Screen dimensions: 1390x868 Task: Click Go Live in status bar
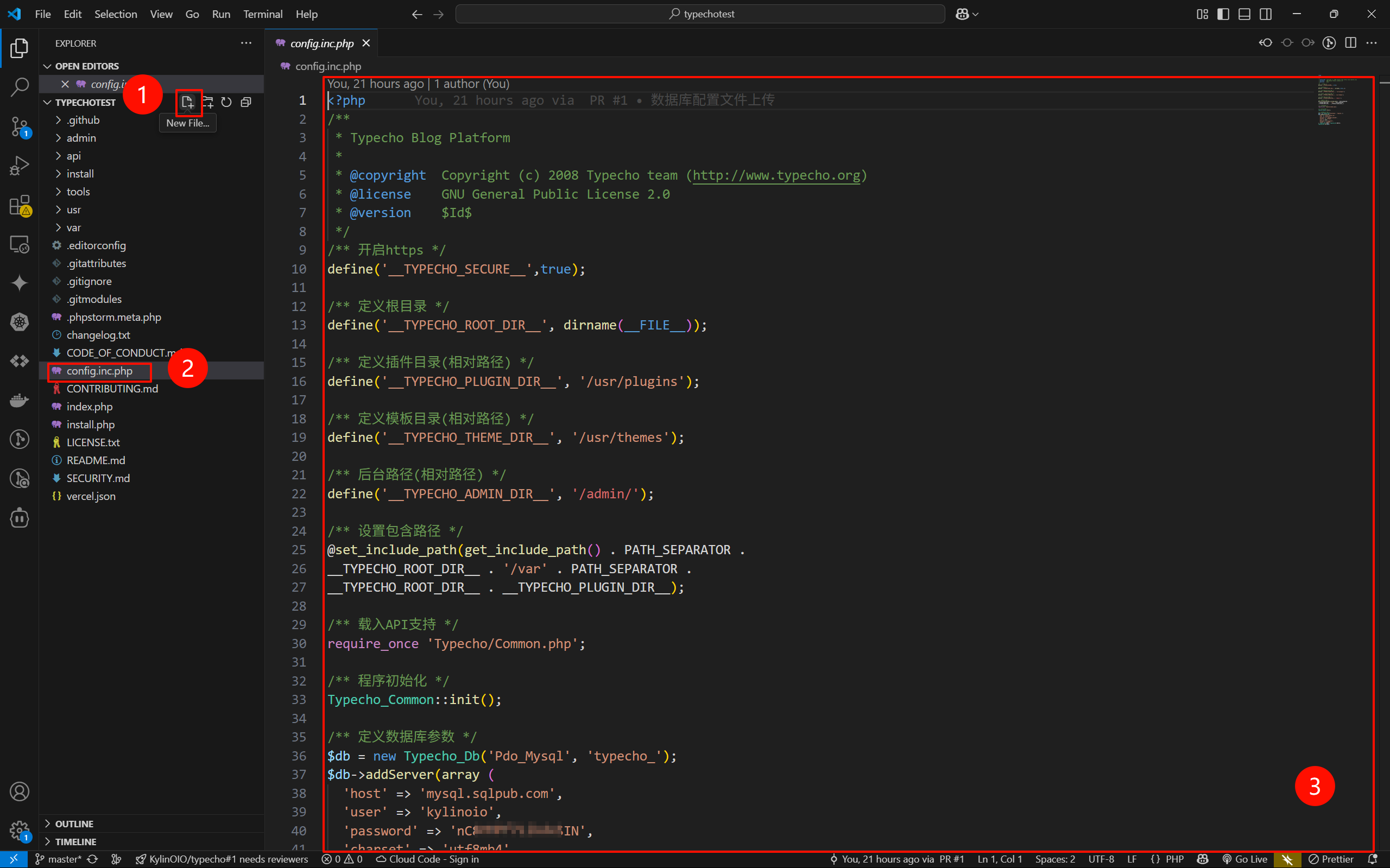(1244, 859)
